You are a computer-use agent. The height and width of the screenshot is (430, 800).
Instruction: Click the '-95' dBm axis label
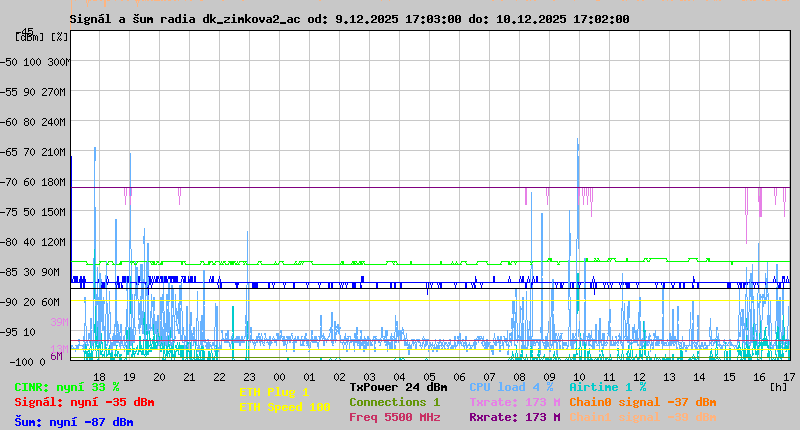pos(9,333)
